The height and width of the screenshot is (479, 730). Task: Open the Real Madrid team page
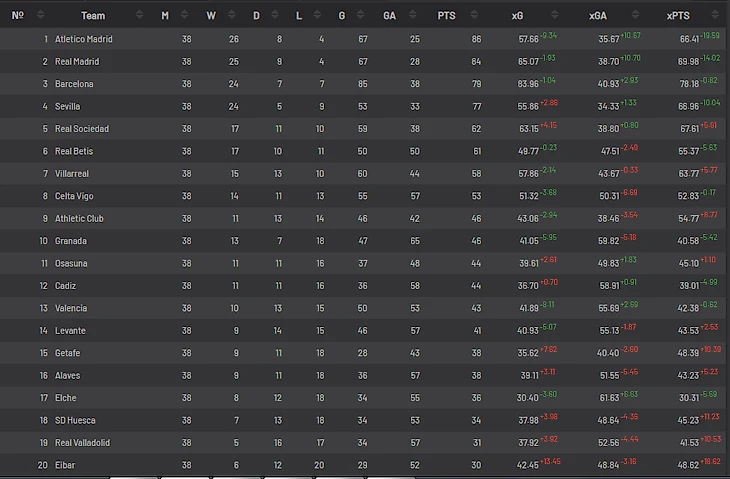tap(77, 62)
